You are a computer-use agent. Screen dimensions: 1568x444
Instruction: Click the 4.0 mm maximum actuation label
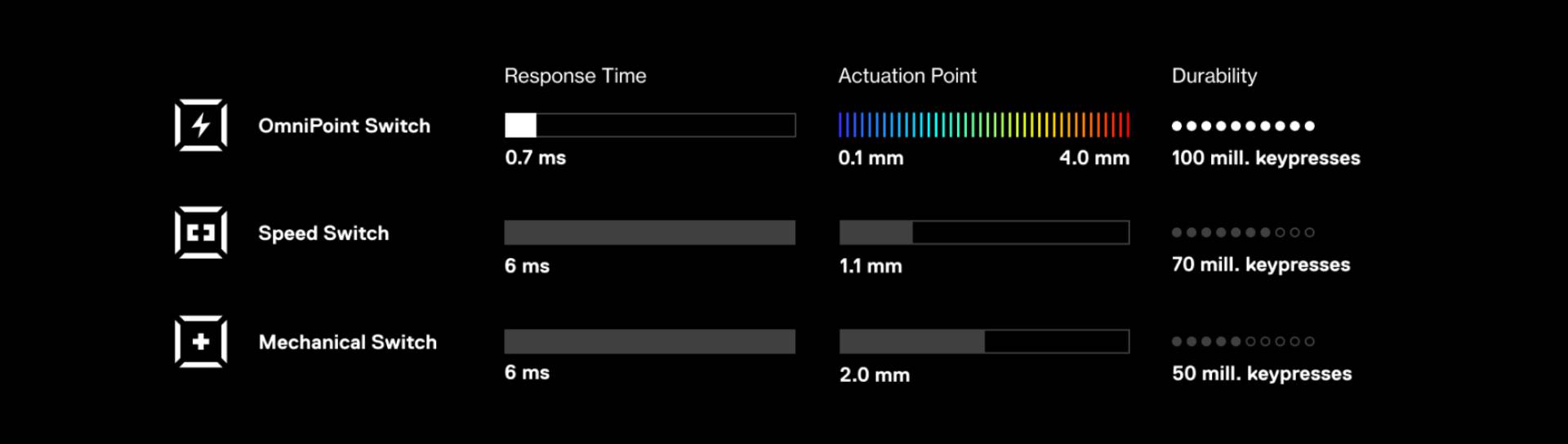[1094, 158]
